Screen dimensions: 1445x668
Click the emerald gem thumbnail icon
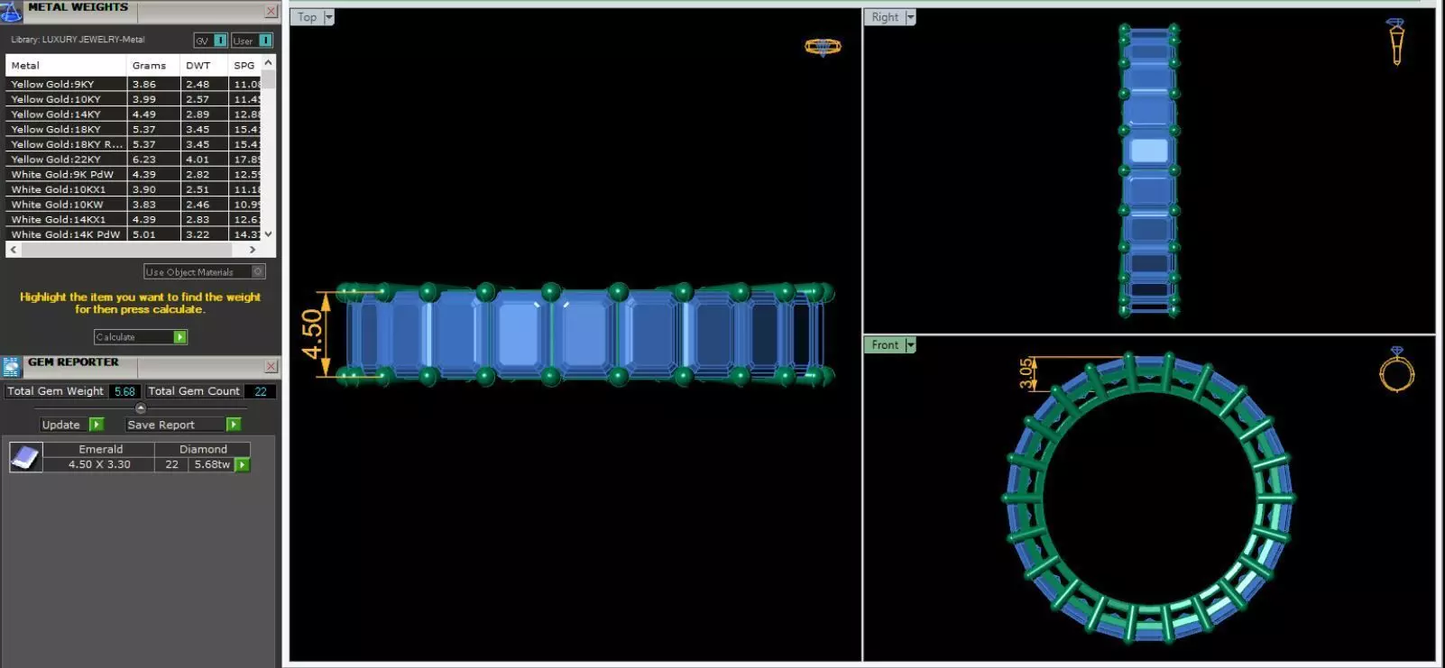[x=25, y=458]
